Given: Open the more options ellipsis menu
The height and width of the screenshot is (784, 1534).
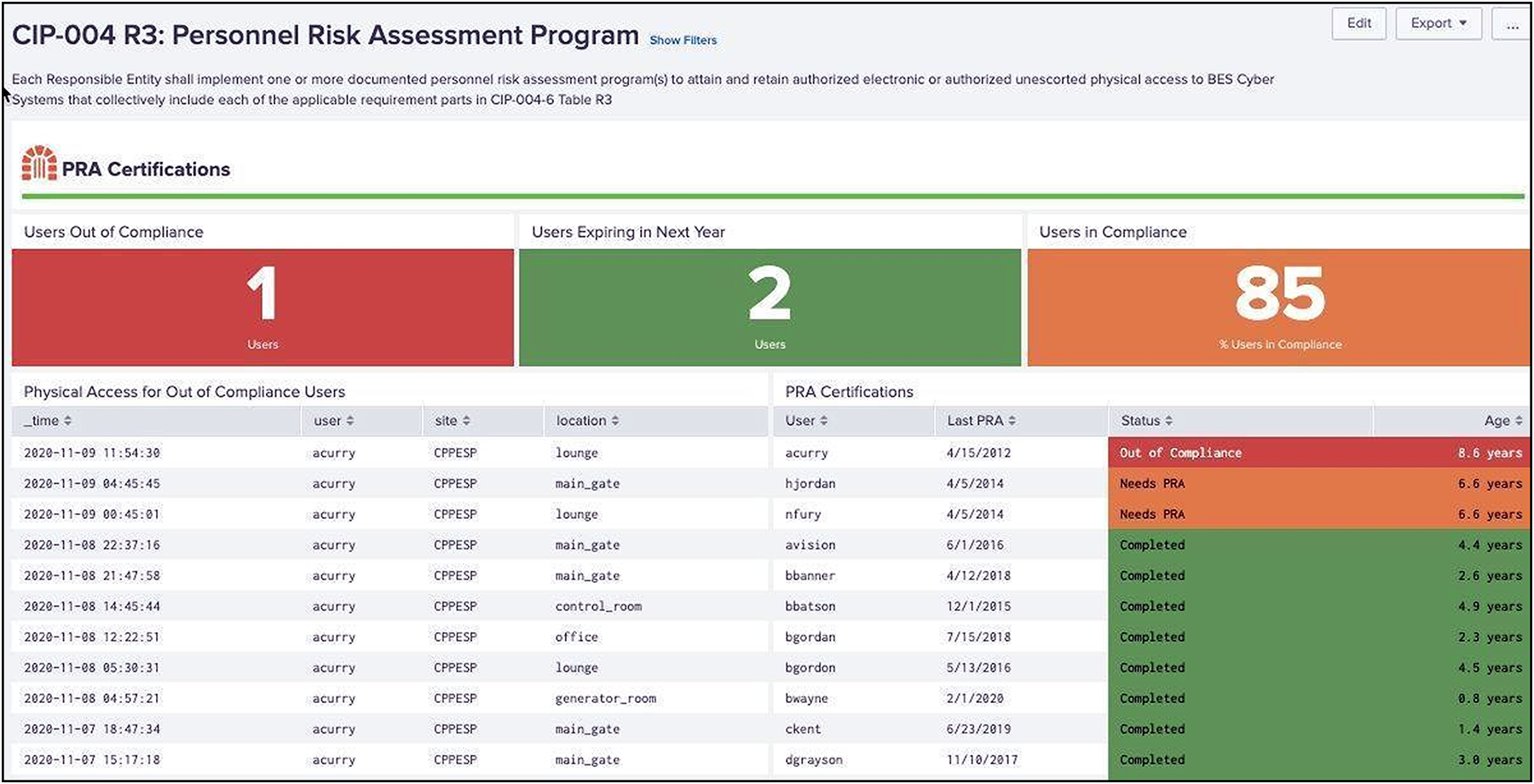Looking at the screenshot, I should pyautogui.click(x=1511, y=23).
